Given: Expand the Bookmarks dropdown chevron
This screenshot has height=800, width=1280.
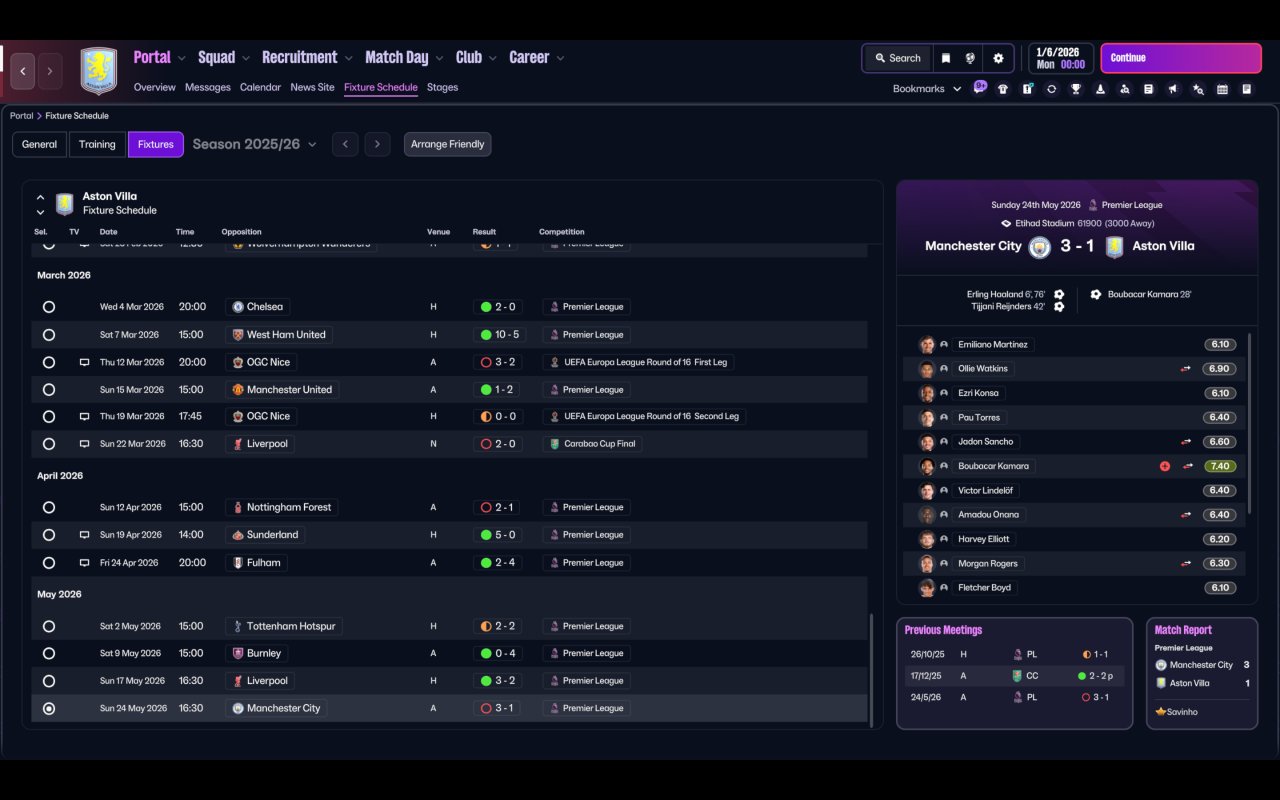Looking at the screenshot, I should 957,89.
